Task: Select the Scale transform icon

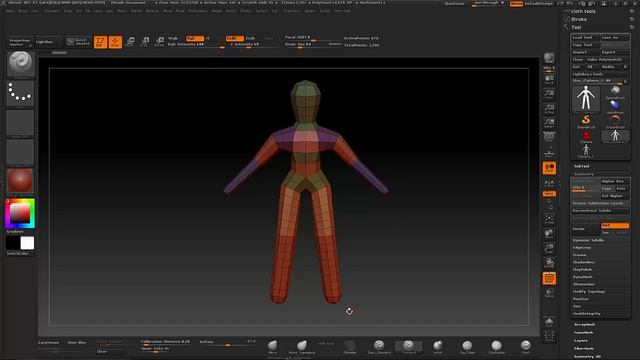Action: 144,42
